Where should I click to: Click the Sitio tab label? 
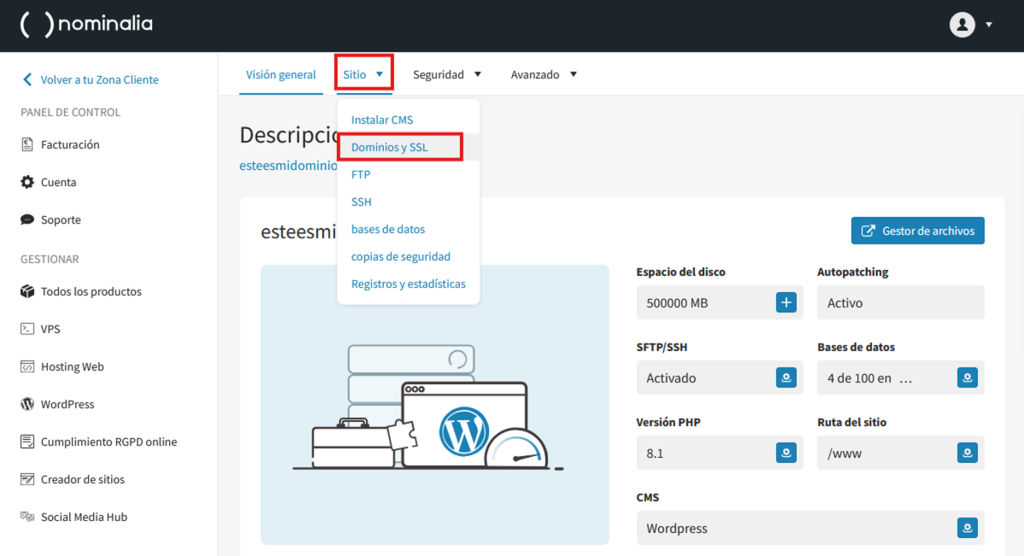[x=355, y=74]
